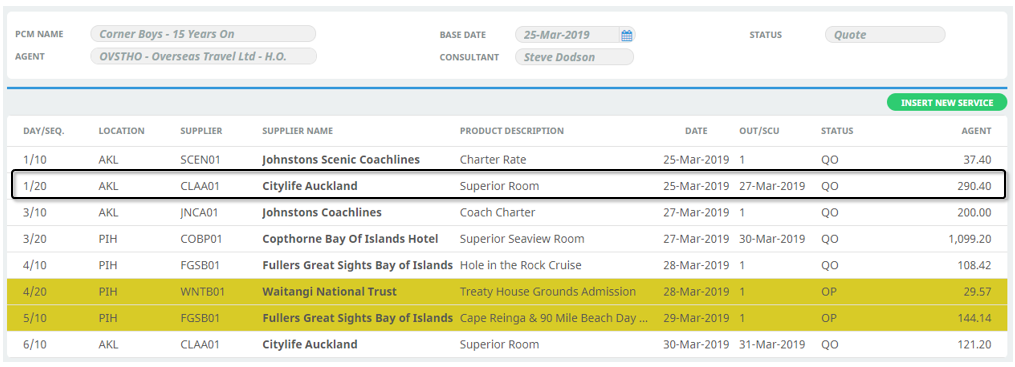Screen dimensions: 1015x367
Task: Select the Base Date field 25-Mar-2019
Action: click(x=575, y=35)
